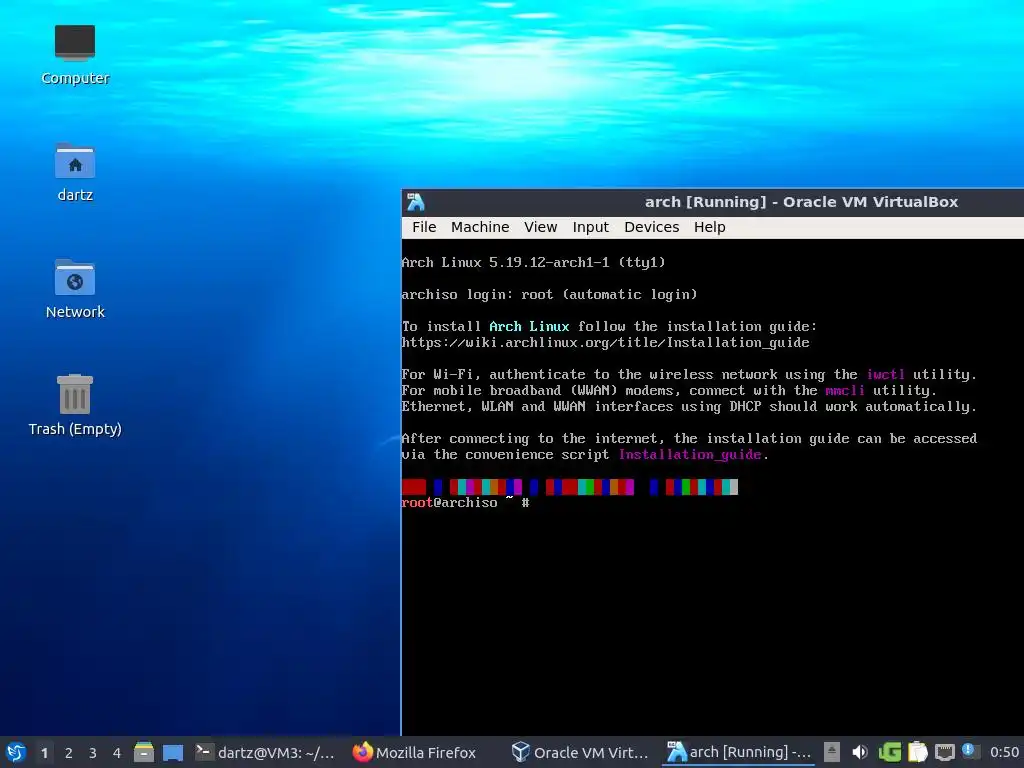This screenshot has height=768, width=1024.
Task: Click the 0:50 panel clock
Action: point(1004,752)
